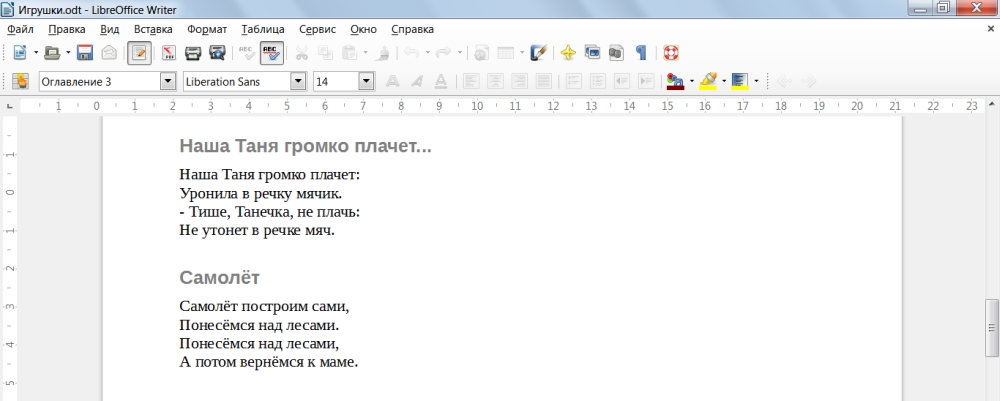
Task: Open Styles and Formatting icon
Action: [20, 81]
